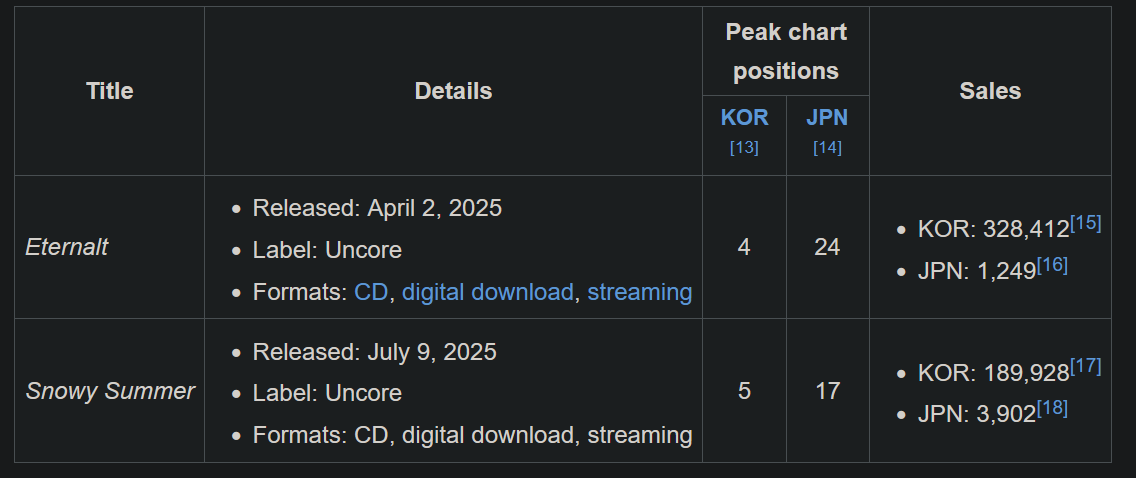Follow citation 18 beside JPN sales 3,902
The width and height of the screenshot is (1136, 478).
tap(1052, 408)
